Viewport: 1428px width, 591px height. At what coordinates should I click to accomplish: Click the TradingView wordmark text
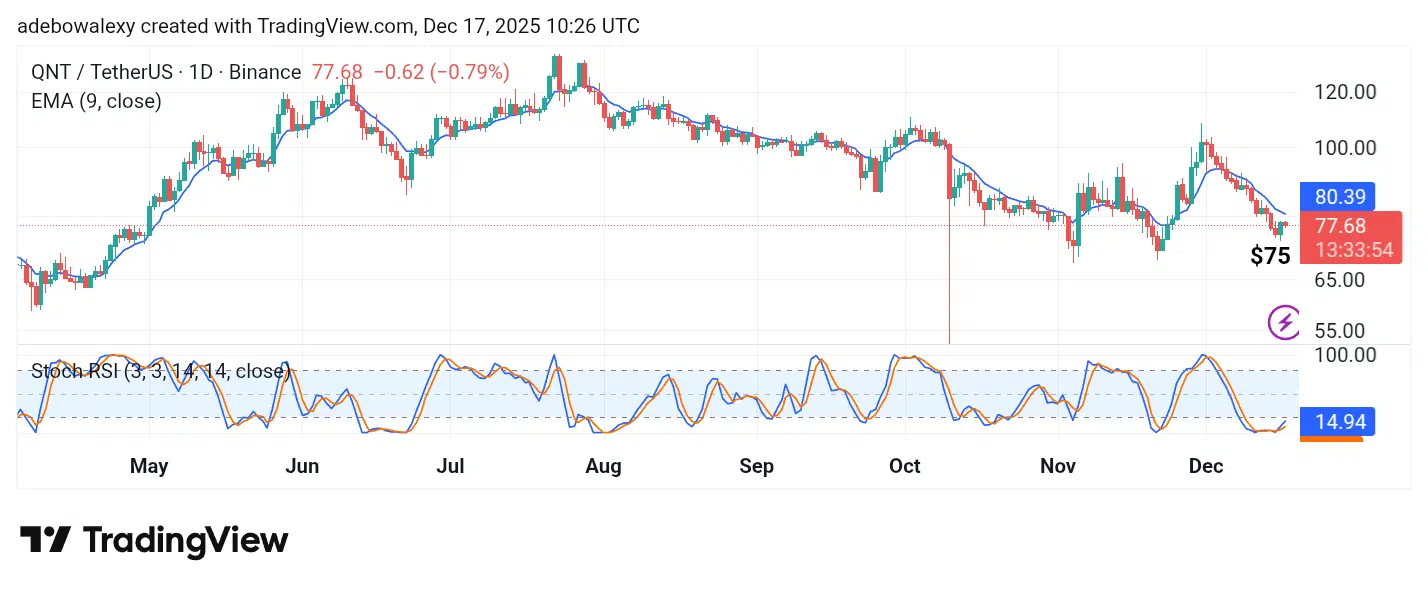pyautogui.click(x=185, y=540)
